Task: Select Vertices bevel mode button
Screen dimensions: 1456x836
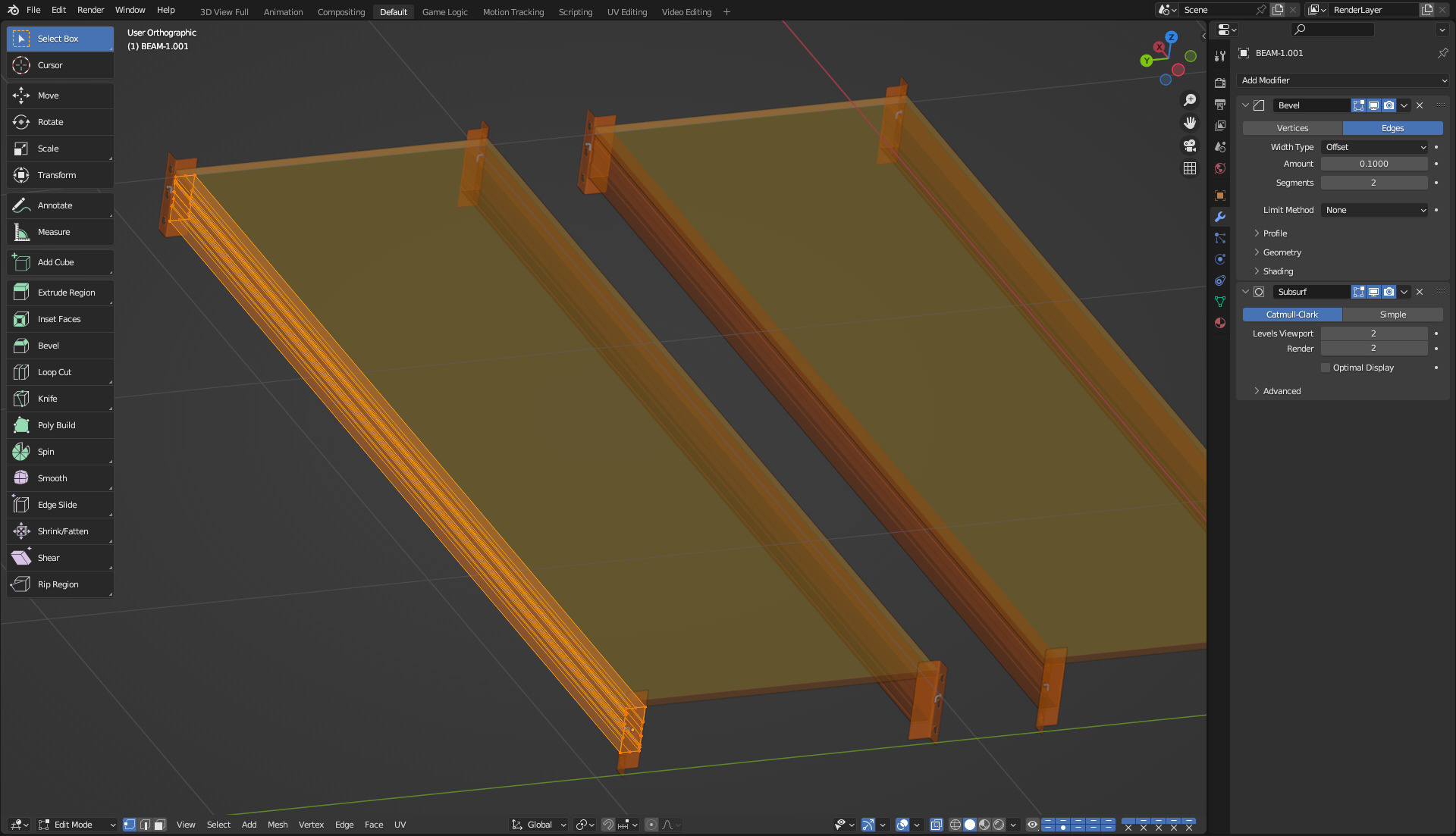Action: (x=1292, y=128)
